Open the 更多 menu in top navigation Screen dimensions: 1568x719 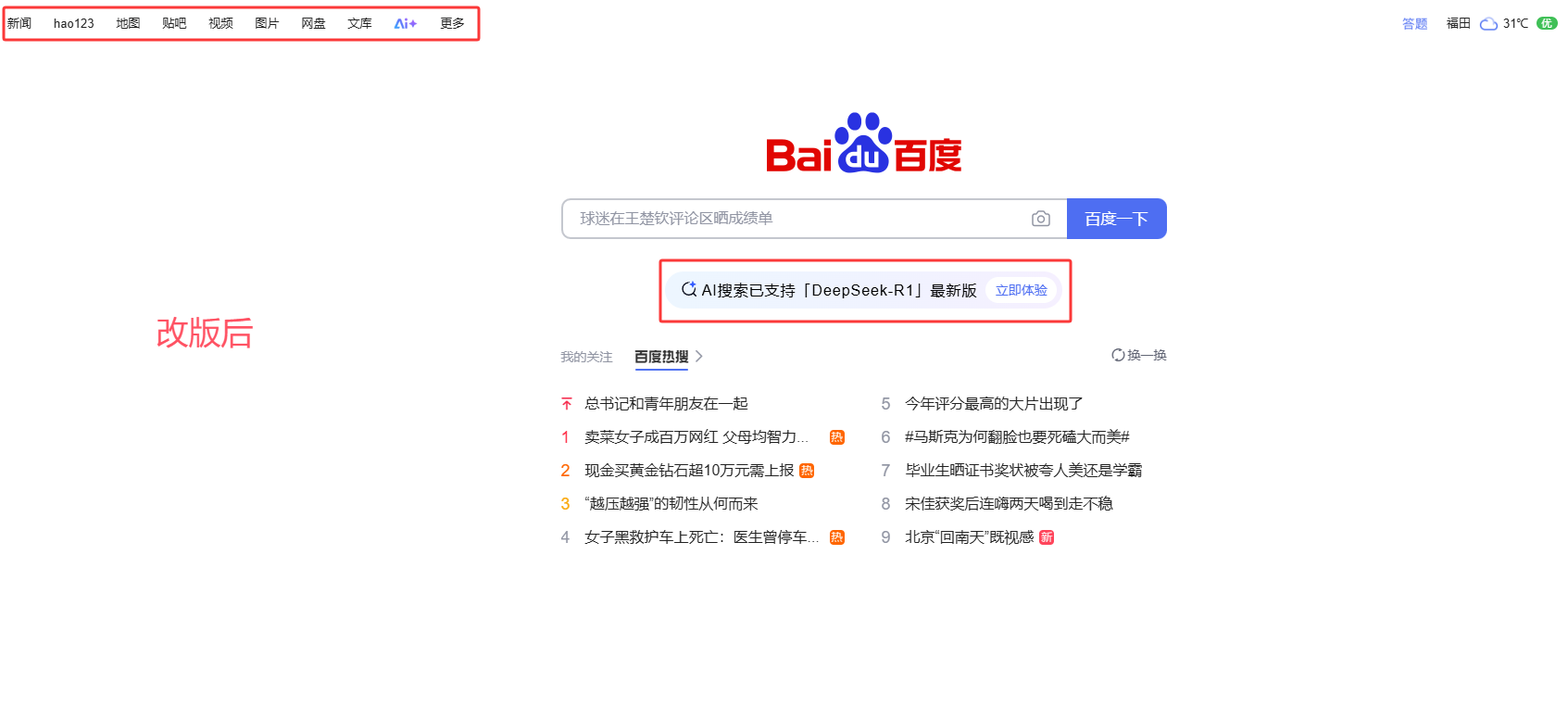click(452, 23)
